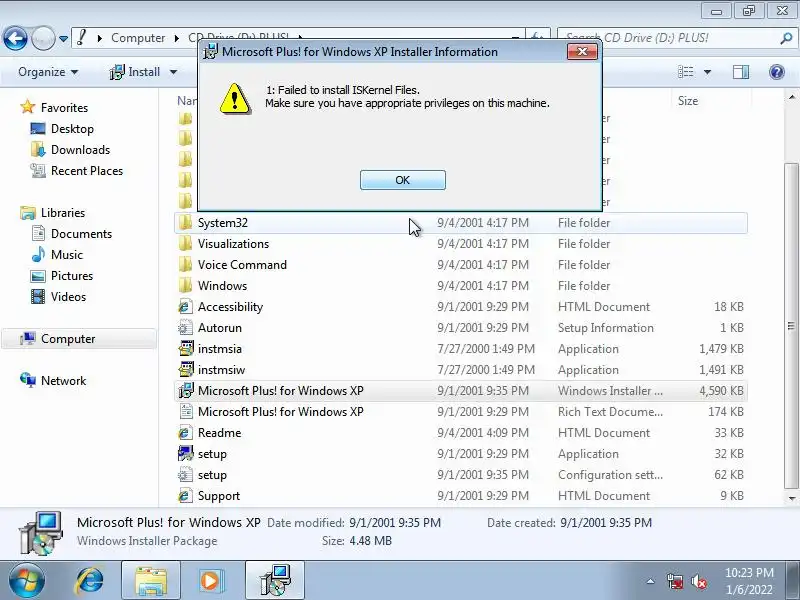The image size is (800, 600).
Task: Open the view options dropdown arrow
Action: [707, 72]
